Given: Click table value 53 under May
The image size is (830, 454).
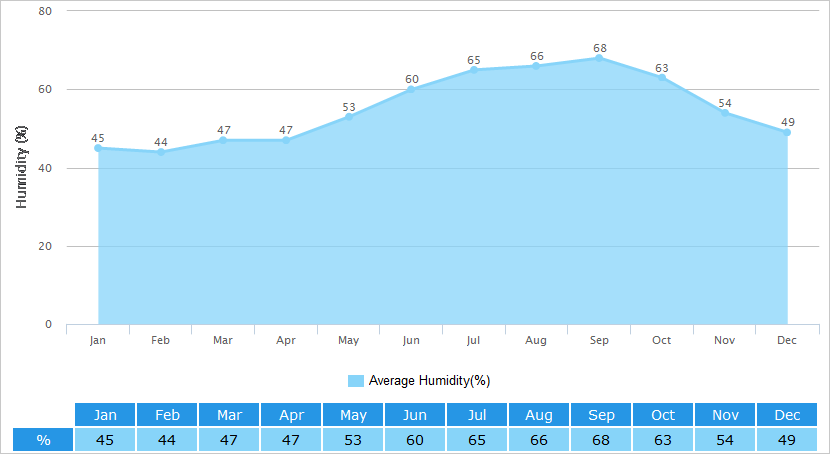Looking at the screenshot, I should (353, 440).
